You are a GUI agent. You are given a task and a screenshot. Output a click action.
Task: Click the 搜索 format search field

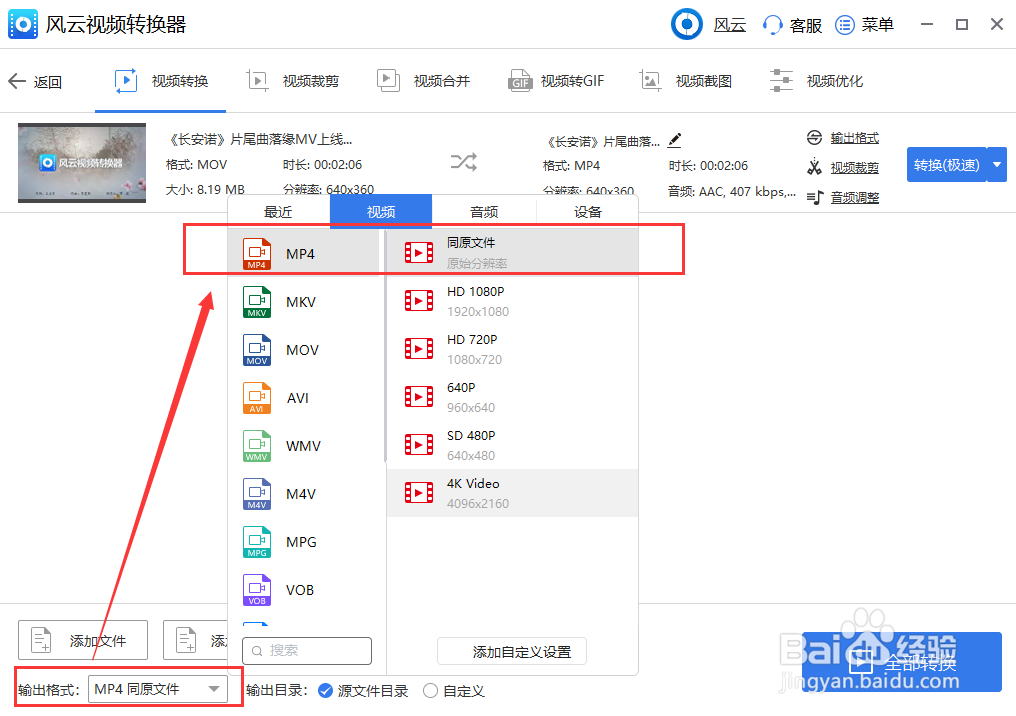[306, 651]
